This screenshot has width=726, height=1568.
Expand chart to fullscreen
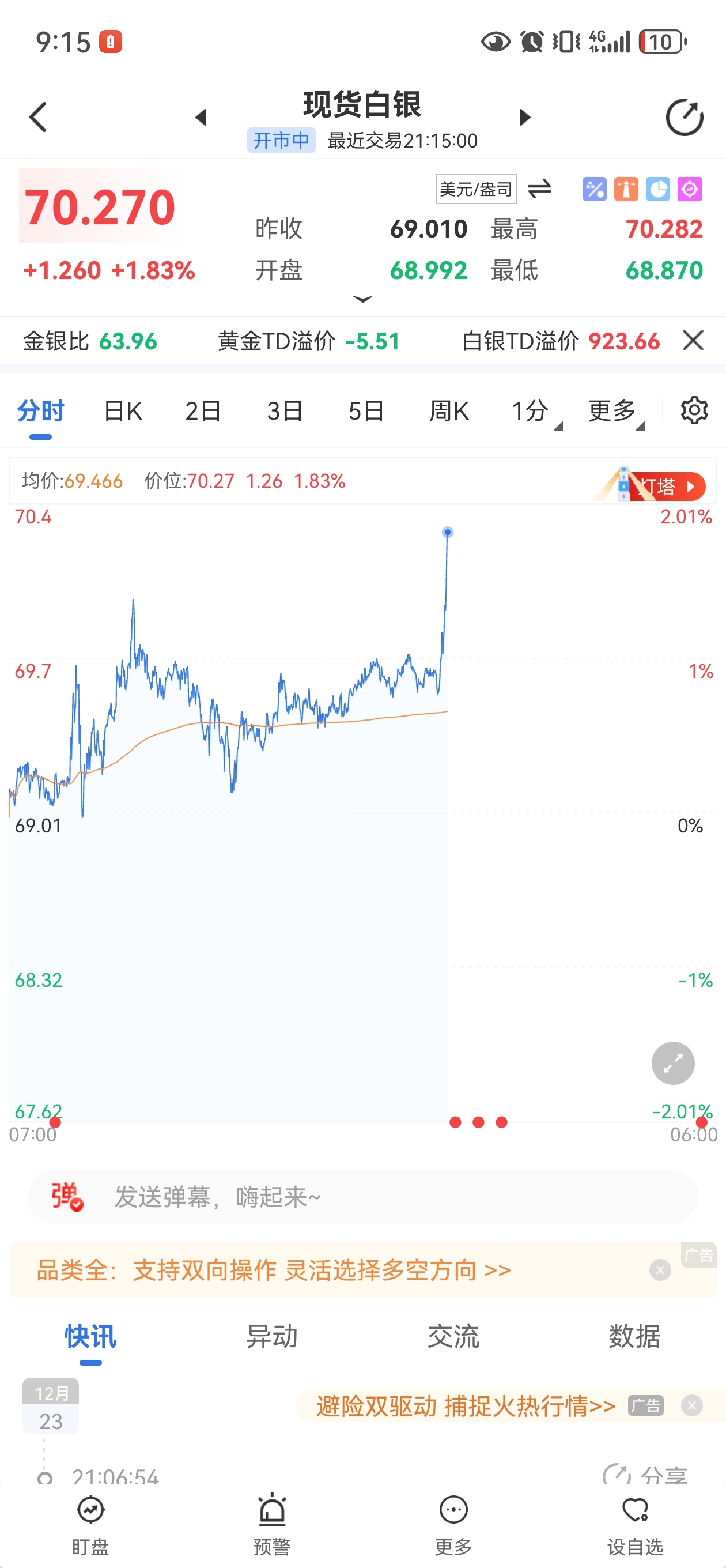(x=672, y=1064)
